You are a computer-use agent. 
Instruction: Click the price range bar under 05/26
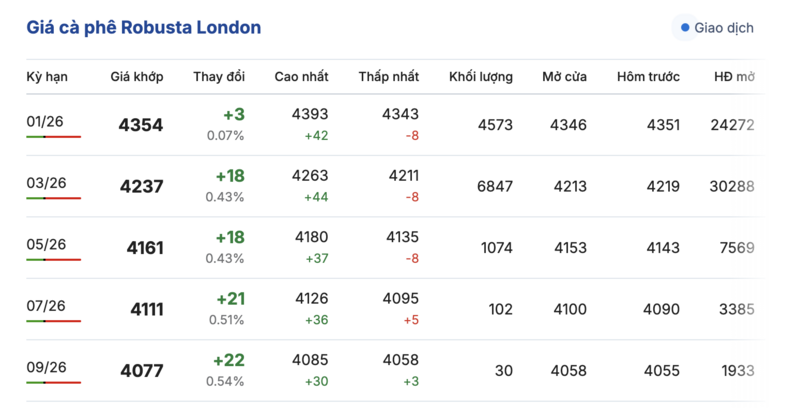53,260
